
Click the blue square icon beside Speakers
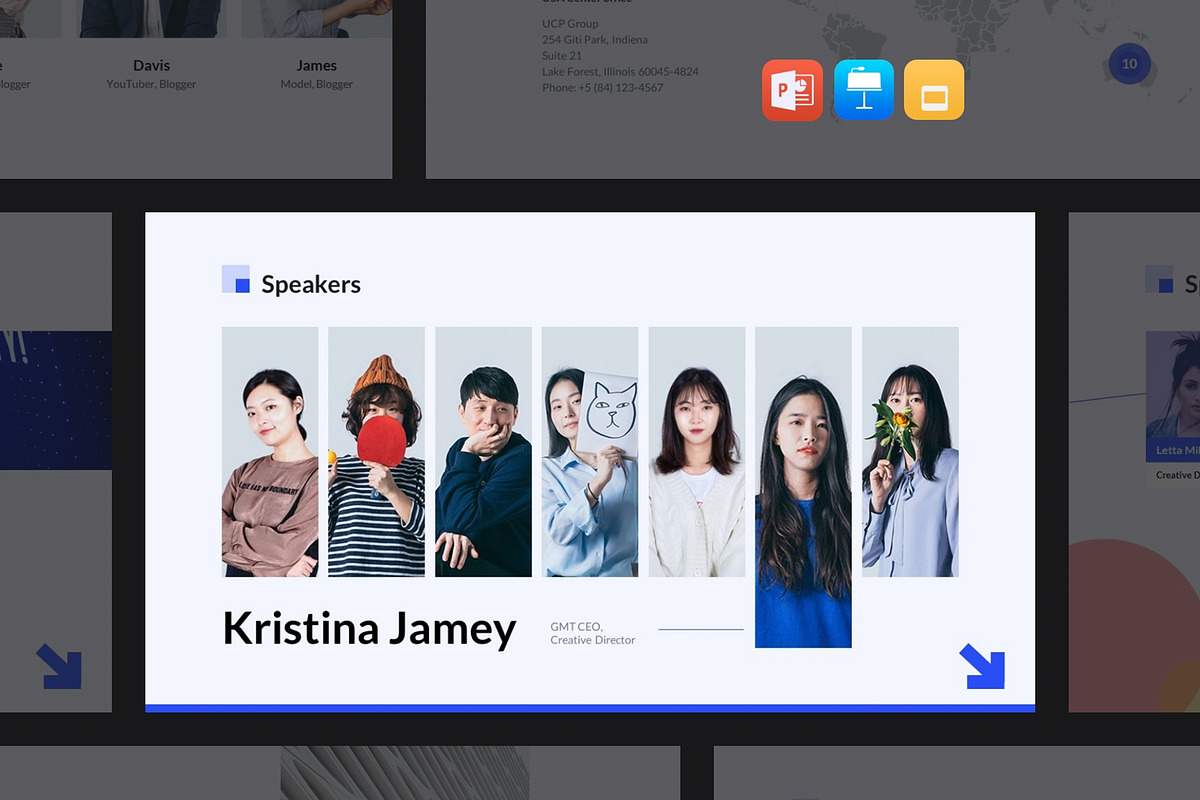pos(236,280)
